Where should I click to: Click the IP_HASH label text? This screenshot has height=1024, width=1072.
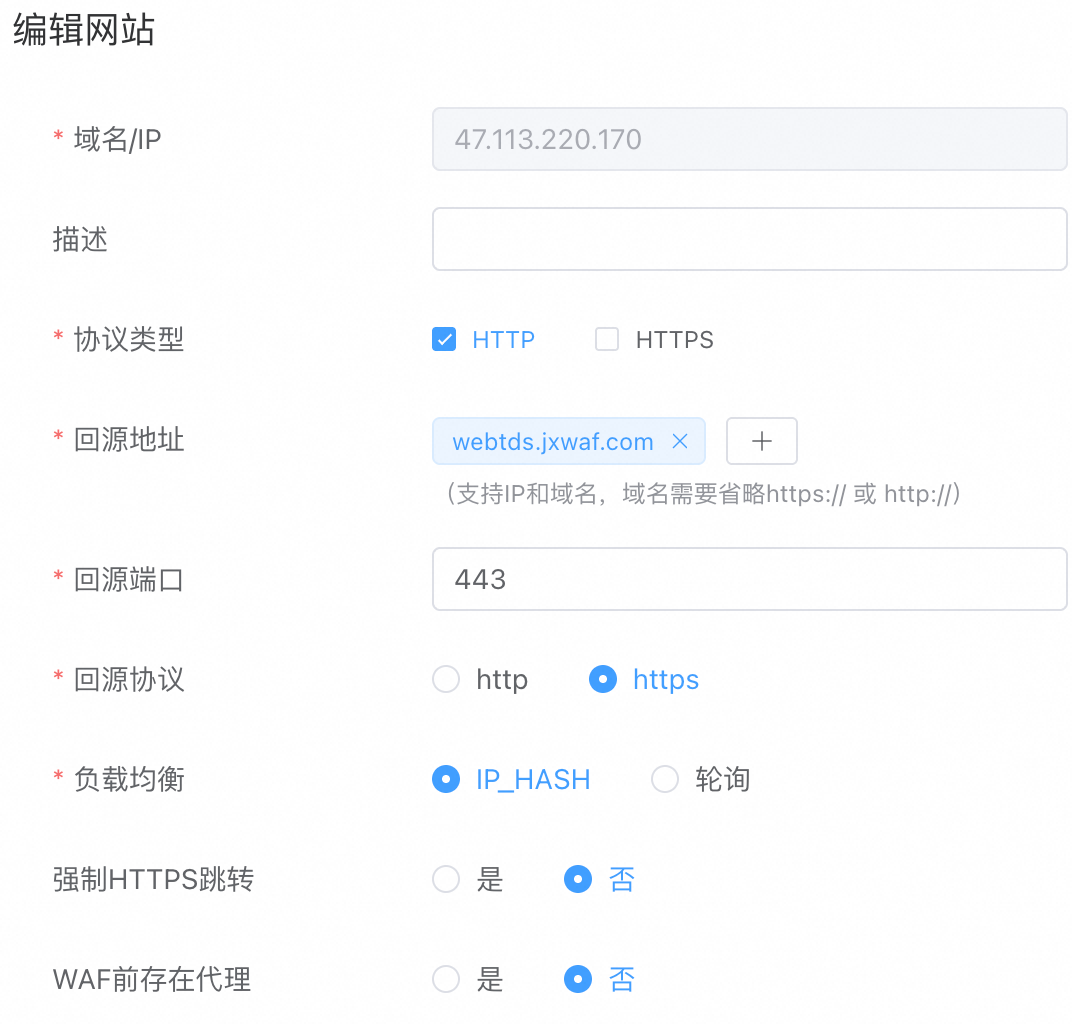tap(533, 779)
